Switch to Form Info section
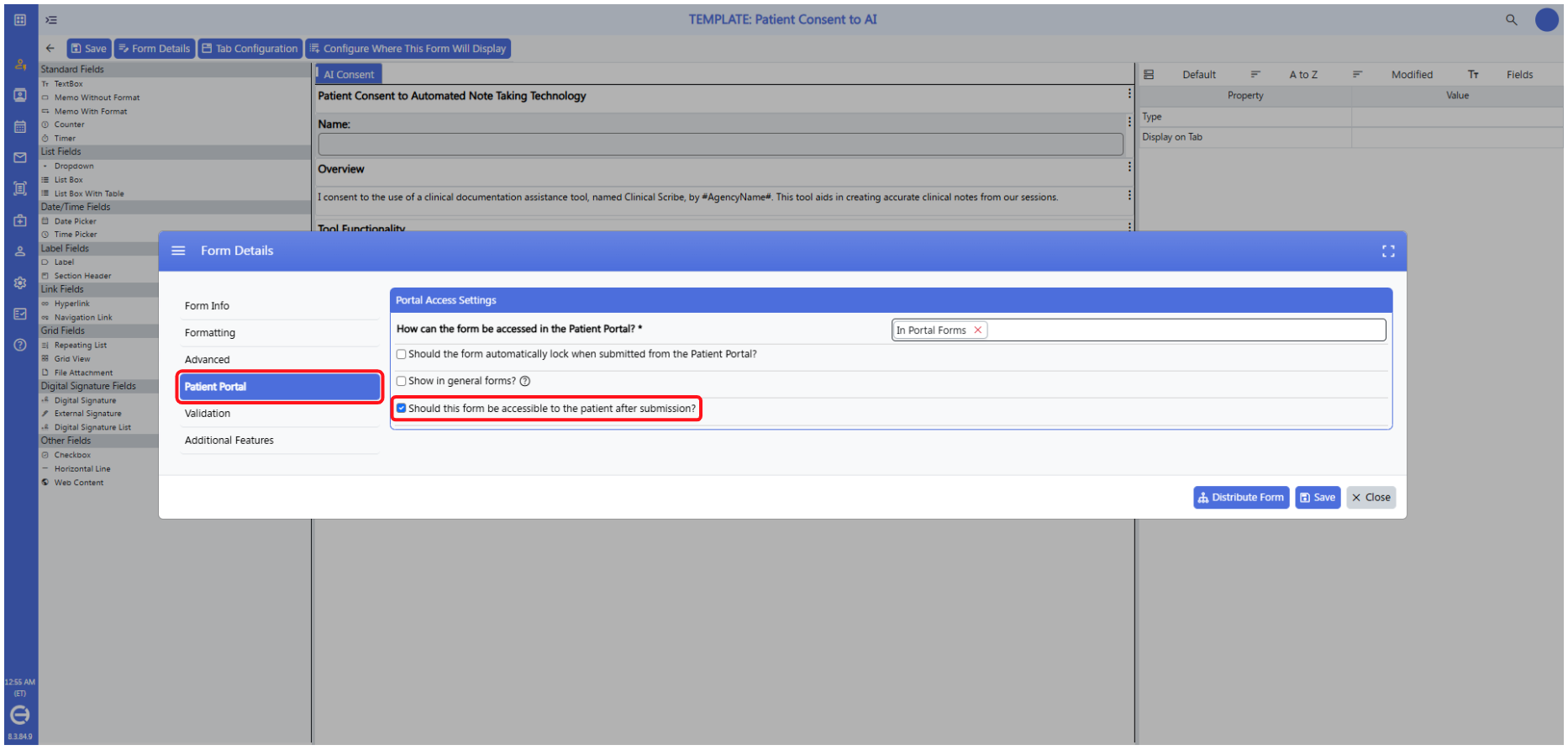Viewport: 1568px width, 750px height. coord(280,306)
